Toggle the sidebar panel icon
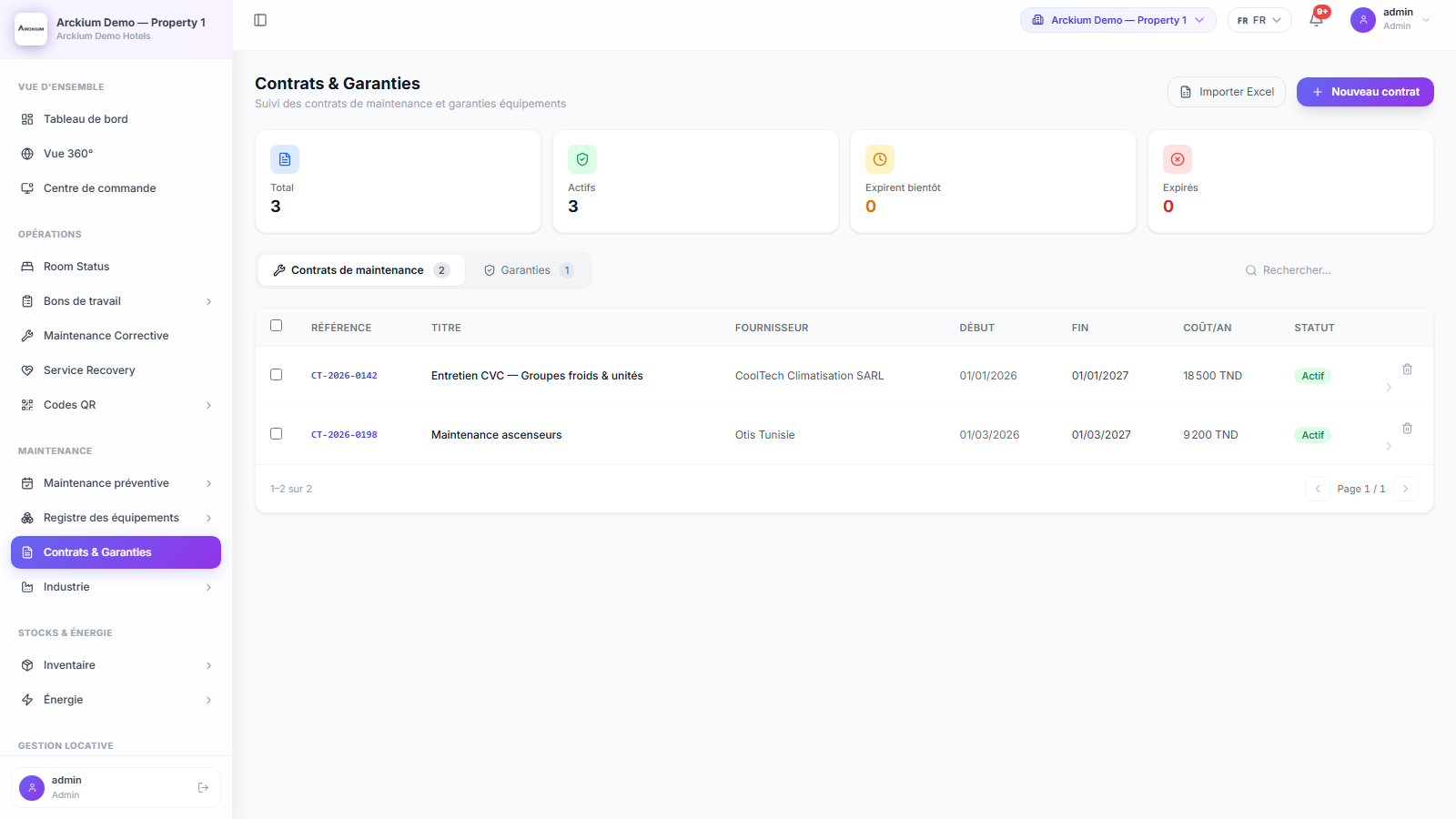This screenshot has width=1456, height=819. pyautogui.click(x=260, y=20)
